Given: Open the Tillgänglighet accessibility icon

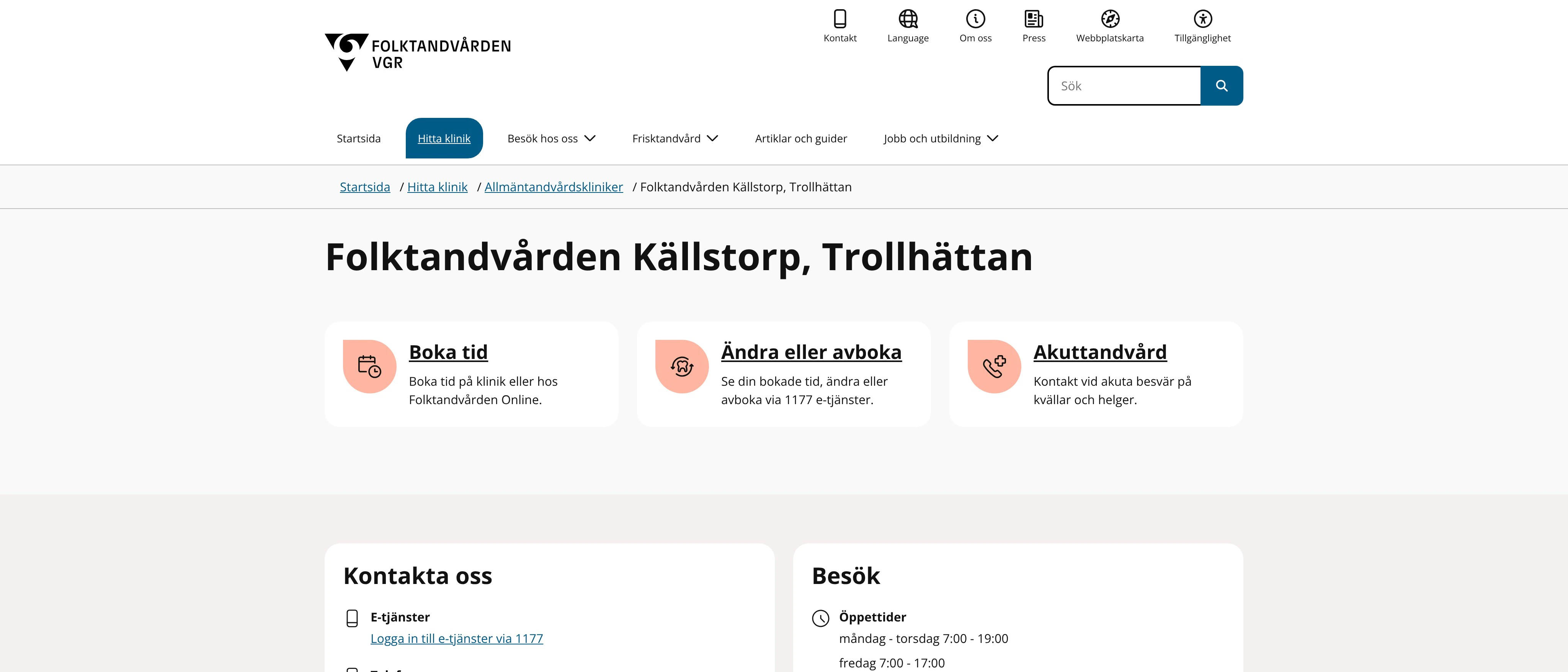Looking at the screenshot, I should pos(1203,19).
